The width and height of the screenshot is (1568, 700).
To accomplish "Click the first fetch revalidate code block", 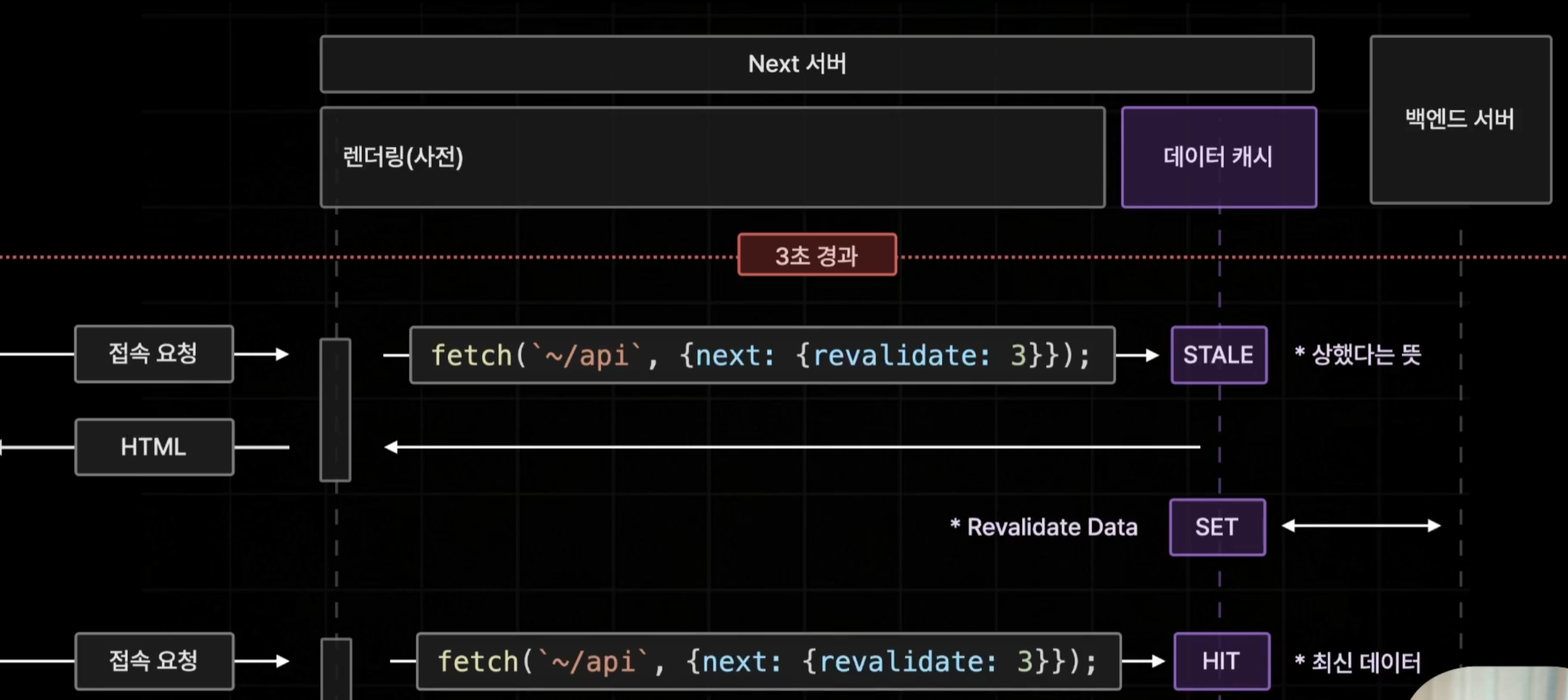I will click(761, 355).
